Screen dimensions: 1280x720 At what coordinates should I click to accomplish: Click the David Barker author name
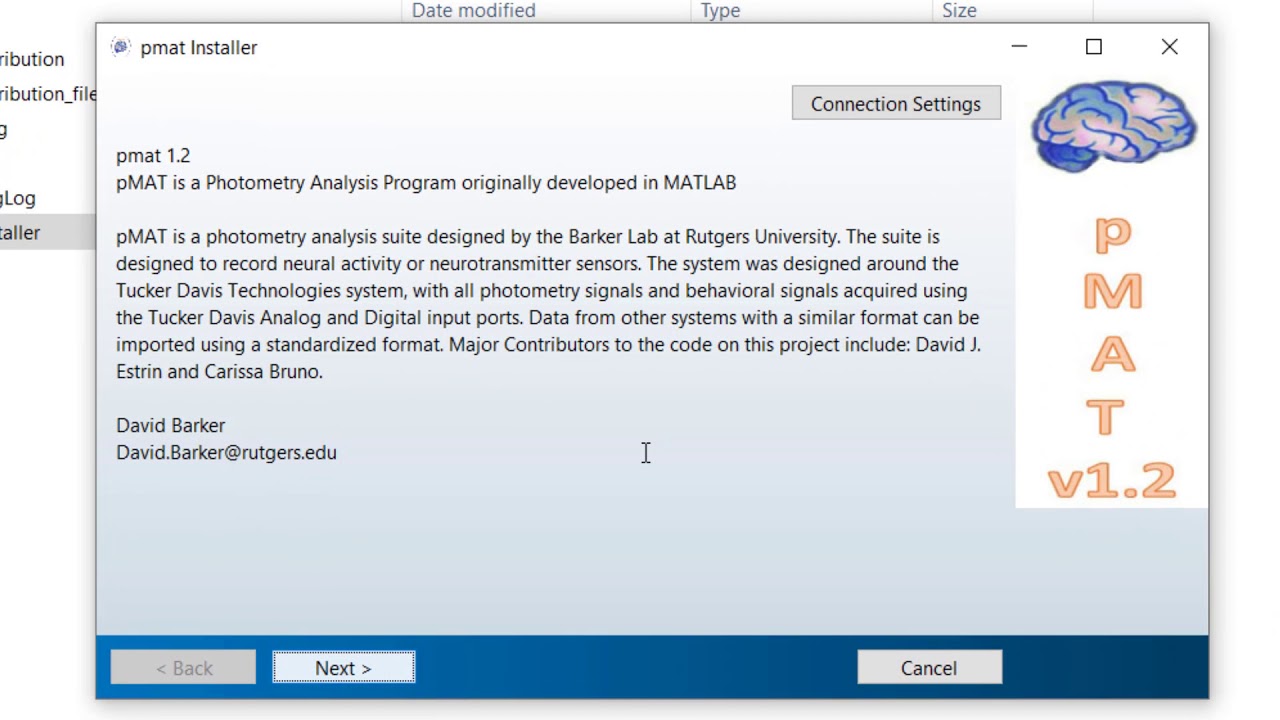171,426
